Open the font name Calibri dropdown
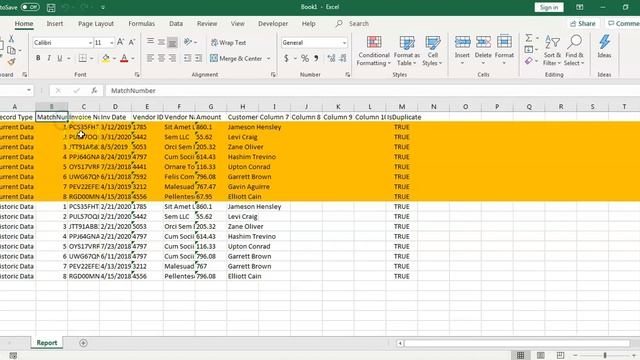 click(x=90, y=42)
